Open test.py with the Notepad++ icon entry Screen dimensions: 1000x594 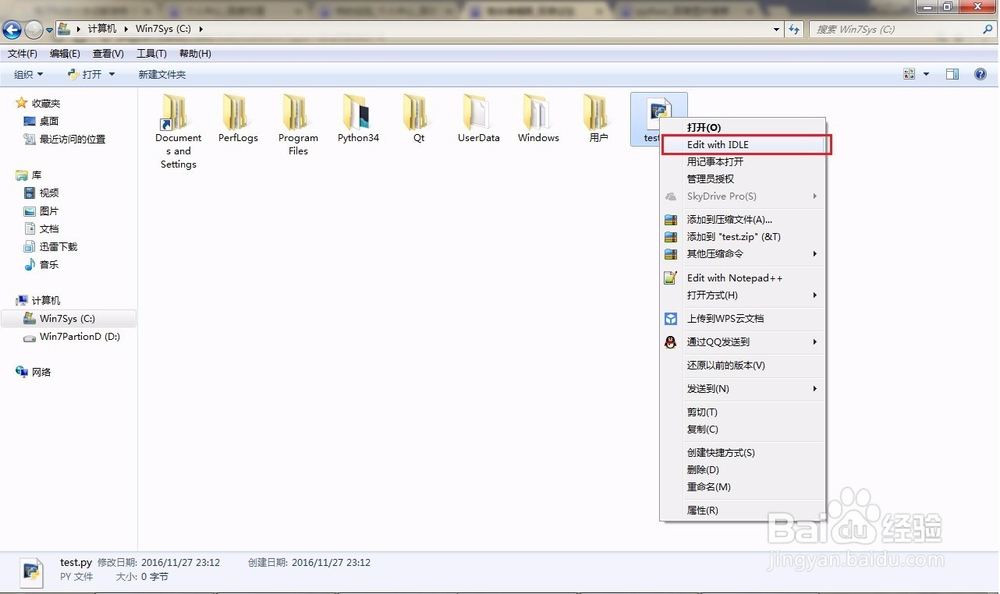click(x=672, y=277)
